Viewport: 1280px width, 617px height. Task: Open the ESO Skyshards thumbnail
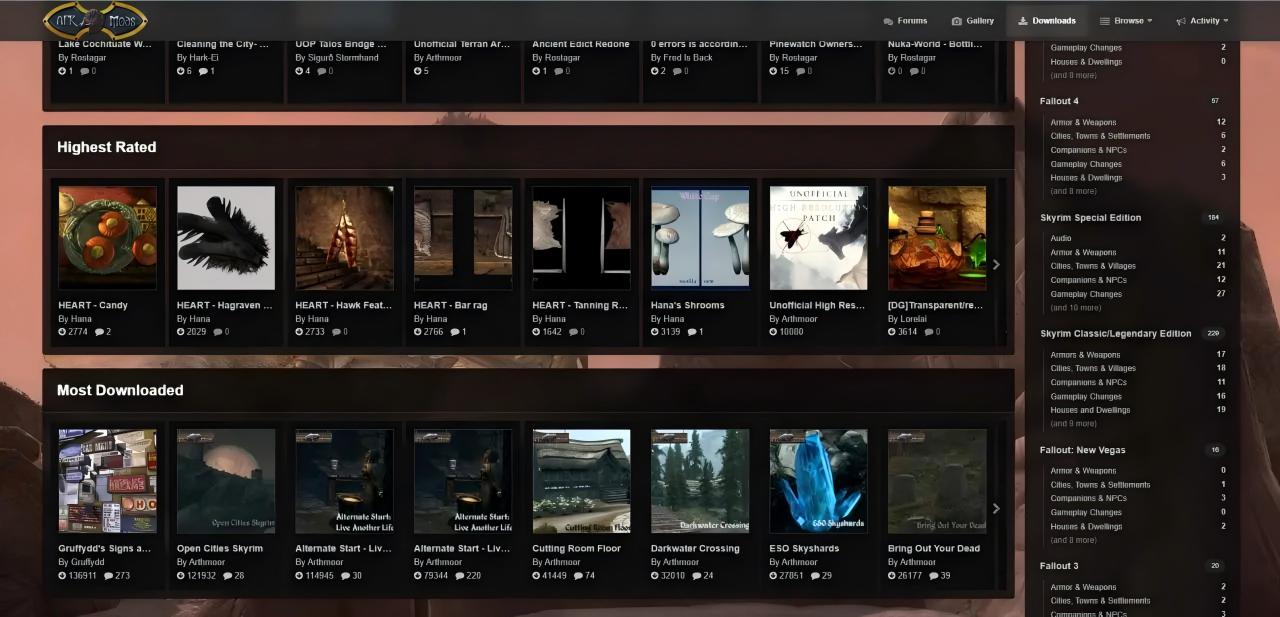pos(818,481)
